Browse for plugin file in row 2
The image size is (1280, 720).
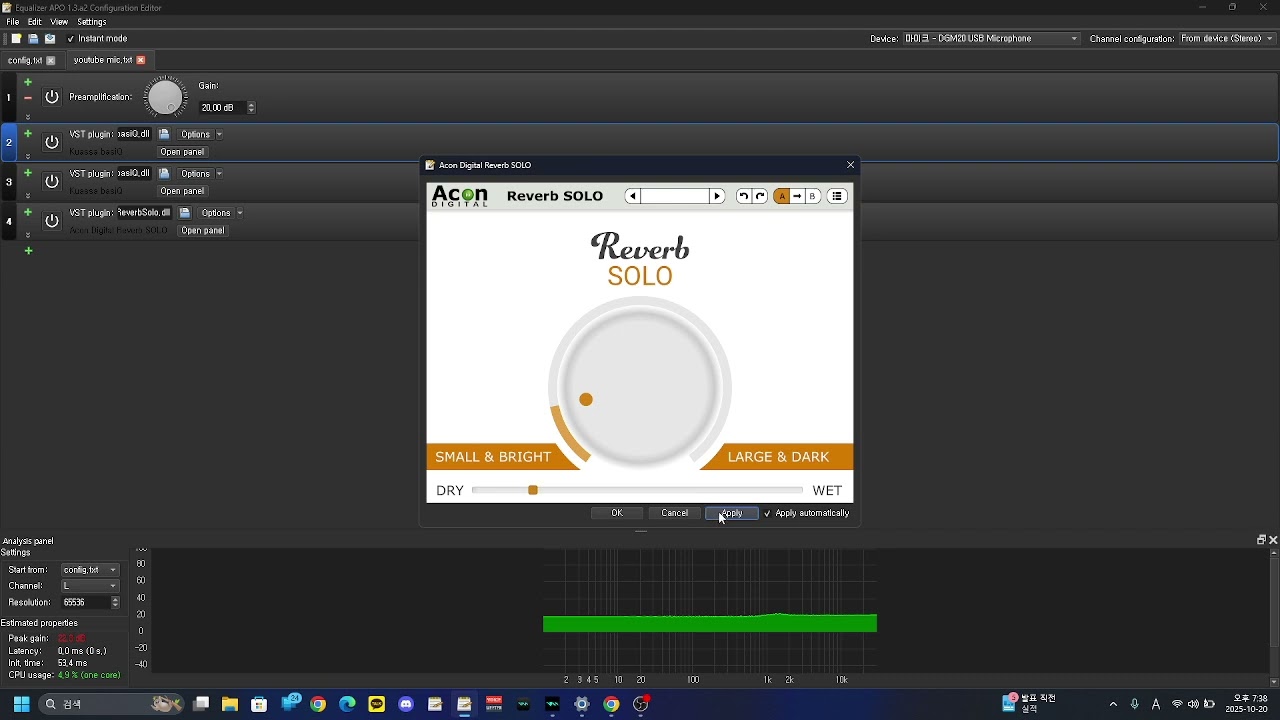[165, 134]
